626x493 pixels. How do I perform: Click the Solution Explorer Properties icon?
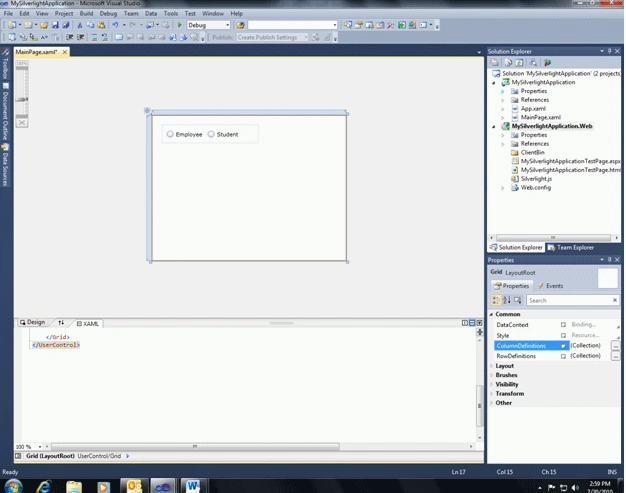(x=495, y=62)
